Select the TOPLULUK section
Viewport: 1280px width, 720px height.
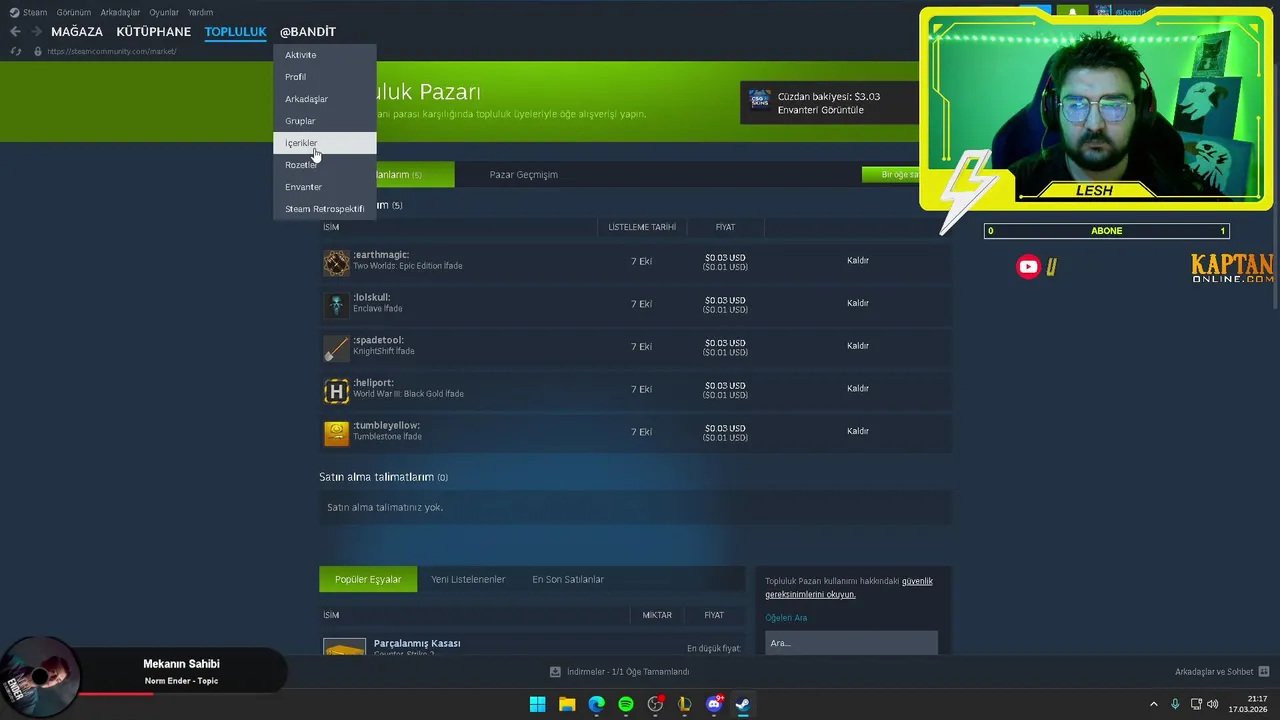point(235,32)
